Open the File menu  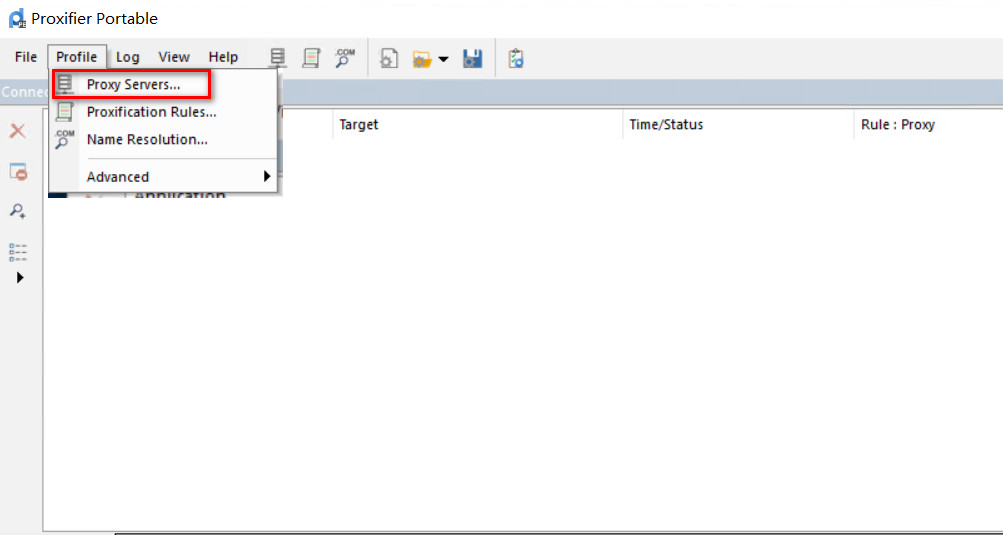pyautogui.click(x=26, y=57)
